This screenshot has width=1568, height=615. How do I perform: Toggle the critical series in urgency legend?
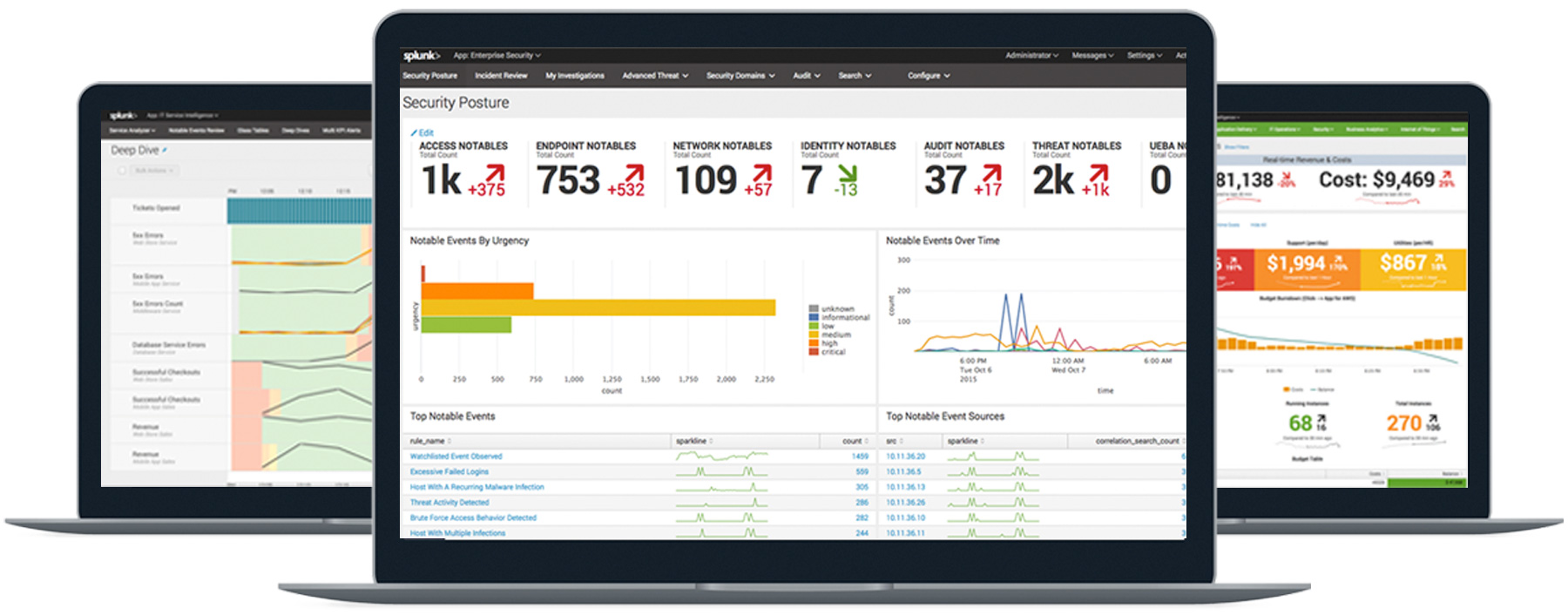click(x=814, y=352)
